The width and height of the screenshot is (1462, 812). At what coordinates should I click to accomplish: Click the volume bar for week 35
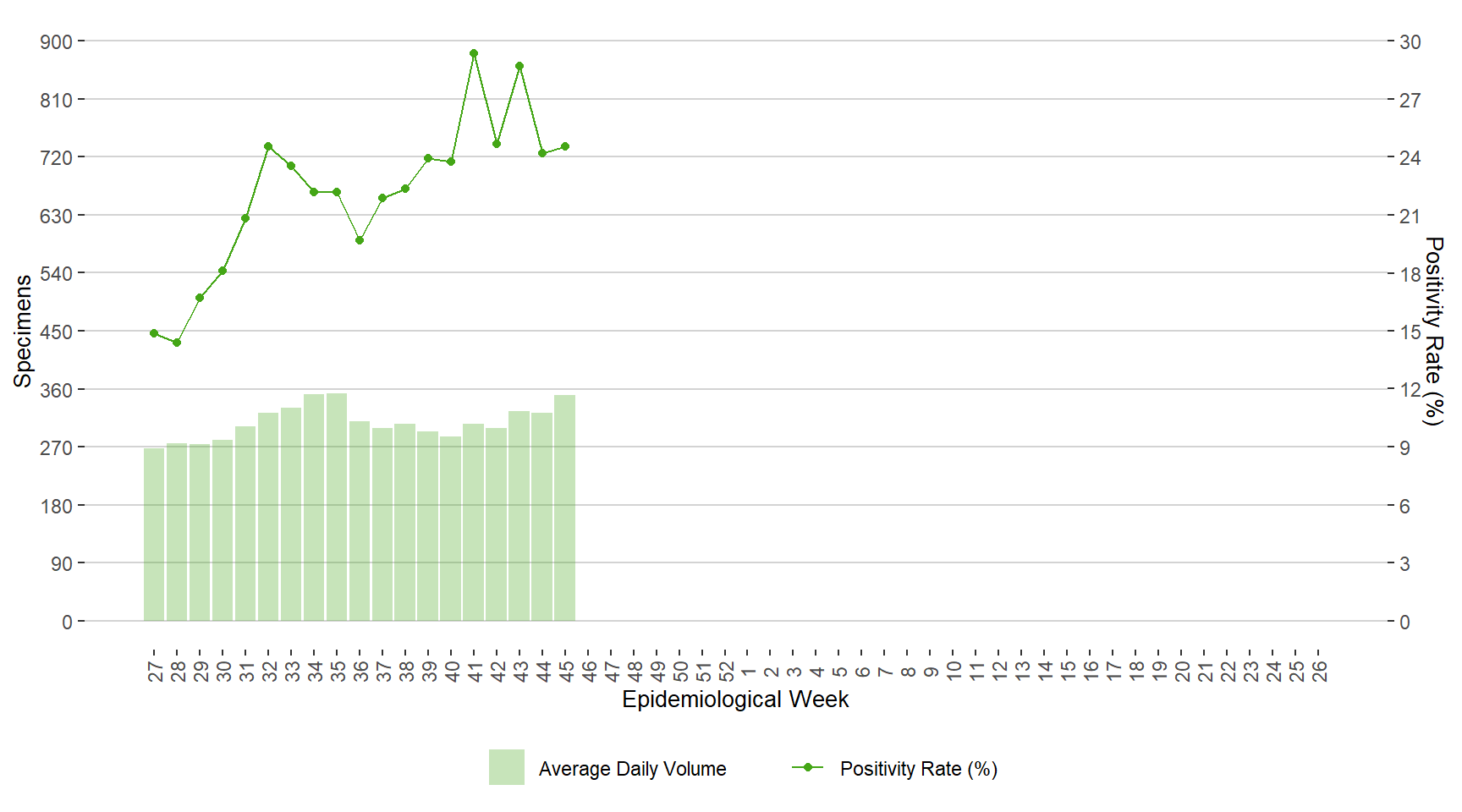(337, 507)
